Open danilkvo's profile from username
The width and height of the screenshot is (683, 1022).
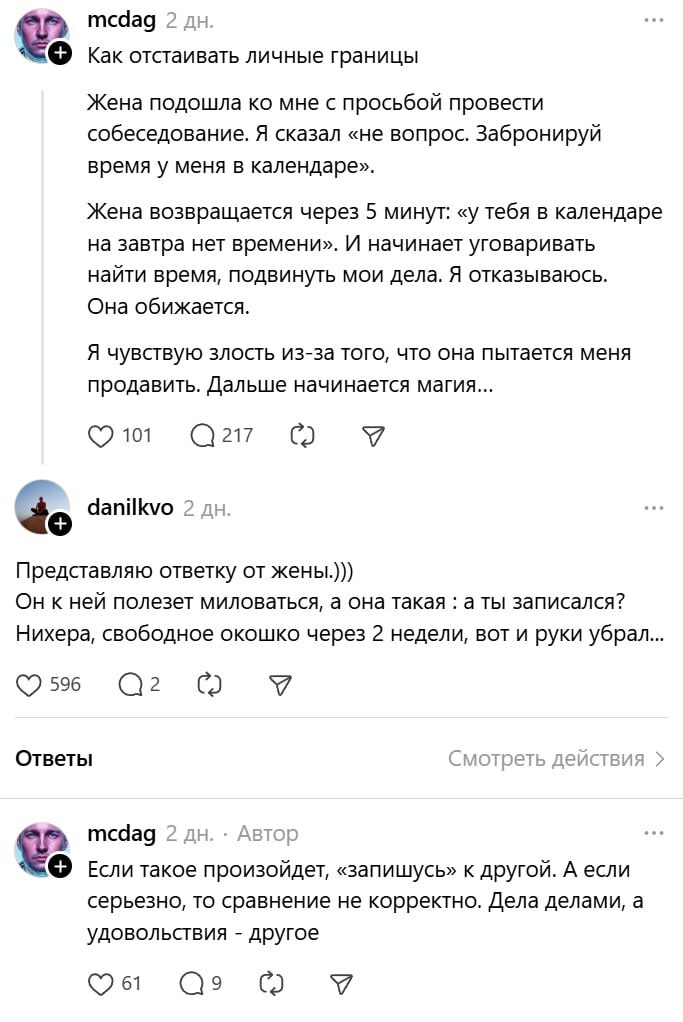[130, 508]
